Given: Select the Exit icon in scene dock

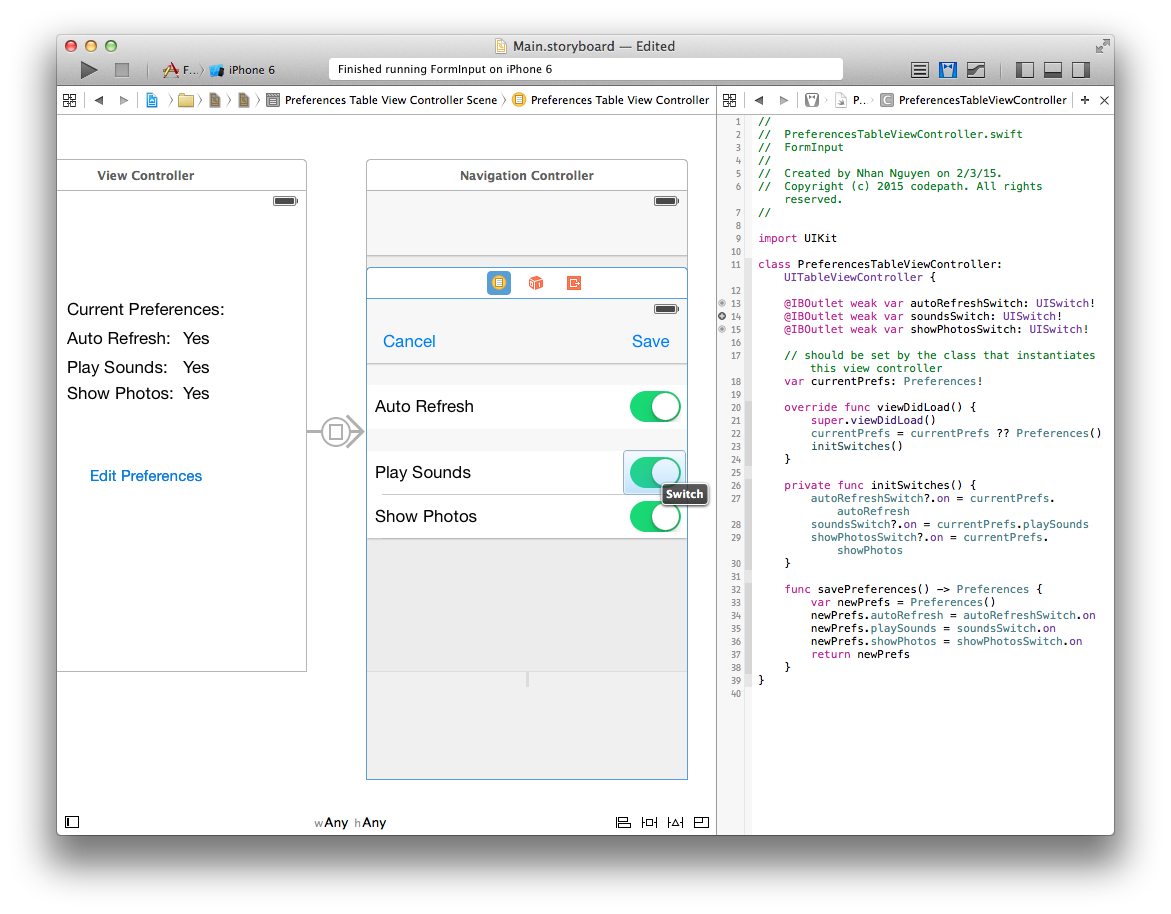Looking at the screenshot, I should (x=574, y=283).
